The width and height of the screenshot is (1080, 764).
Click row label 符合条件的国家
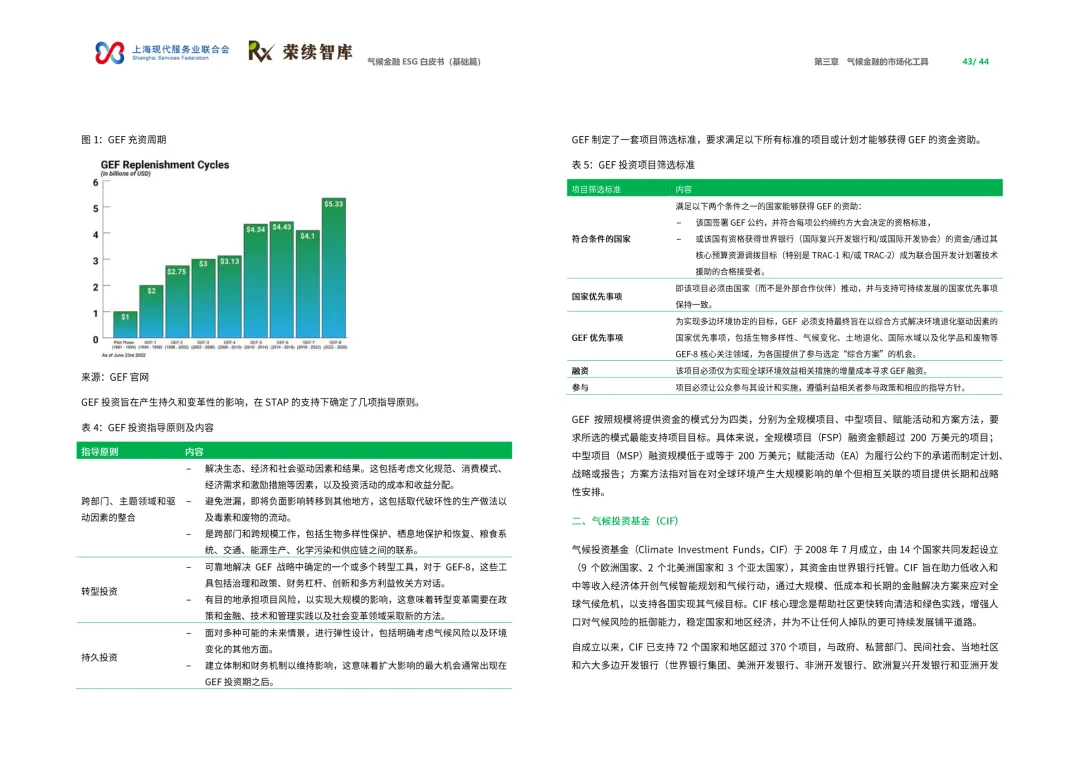tap(601, 239)
